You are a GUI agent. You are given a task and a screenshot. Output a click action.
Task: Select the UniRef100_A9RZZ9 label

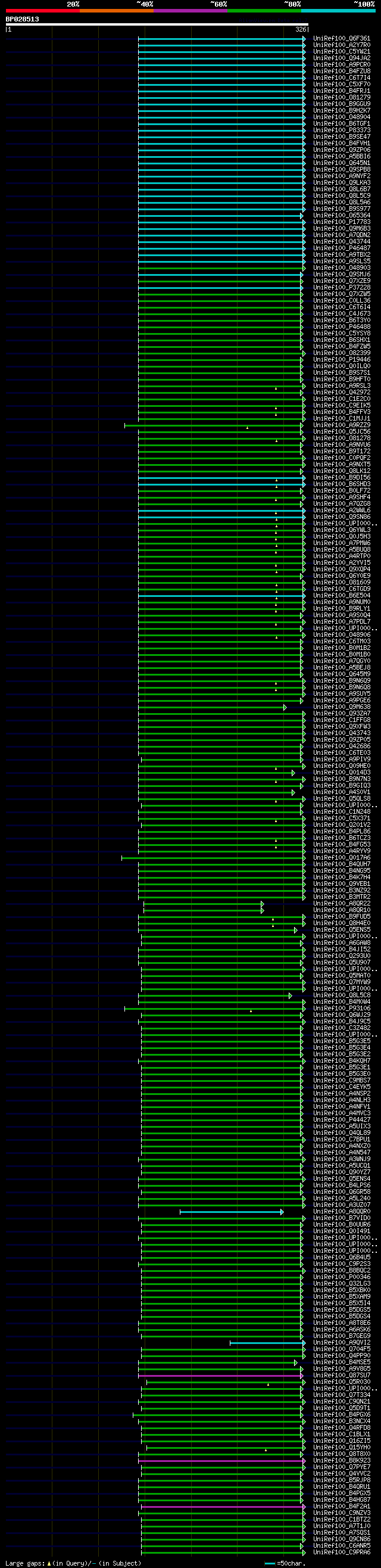pos(342,425)
